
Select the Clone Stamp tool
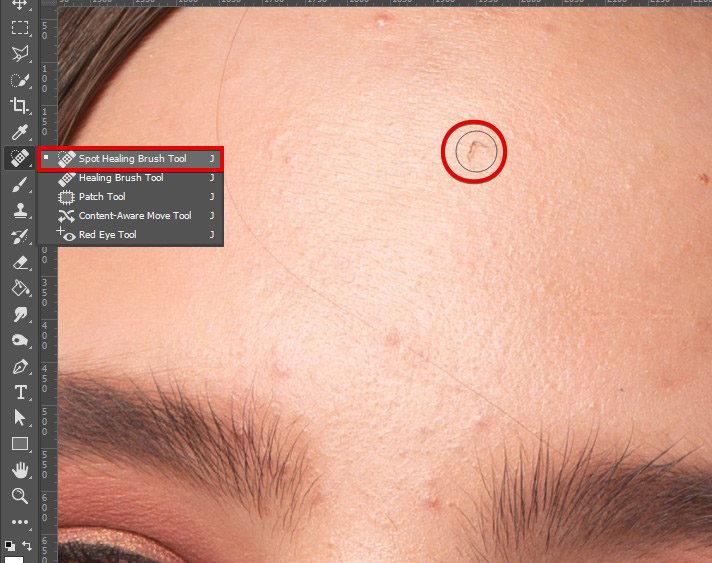[x=19, y=210]
